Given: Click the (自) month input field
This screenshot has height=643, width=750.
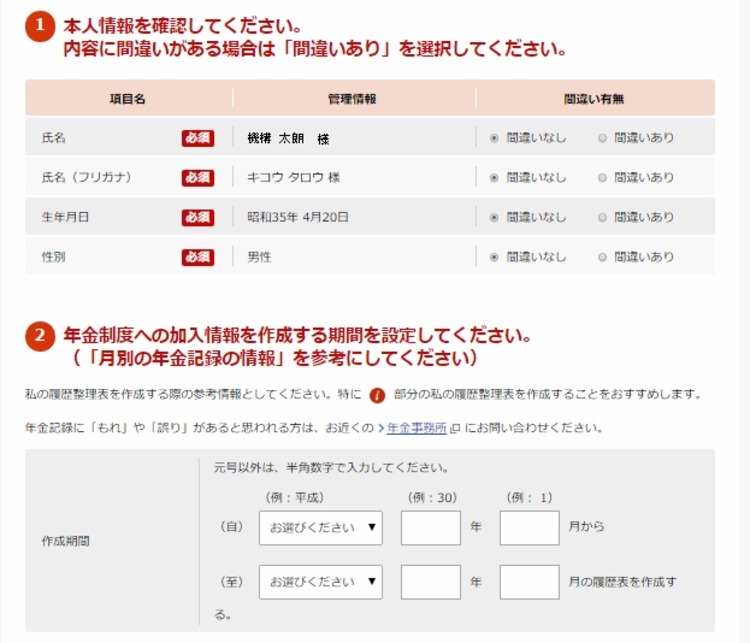Looking at the screenshot, I should coord(529,528).
